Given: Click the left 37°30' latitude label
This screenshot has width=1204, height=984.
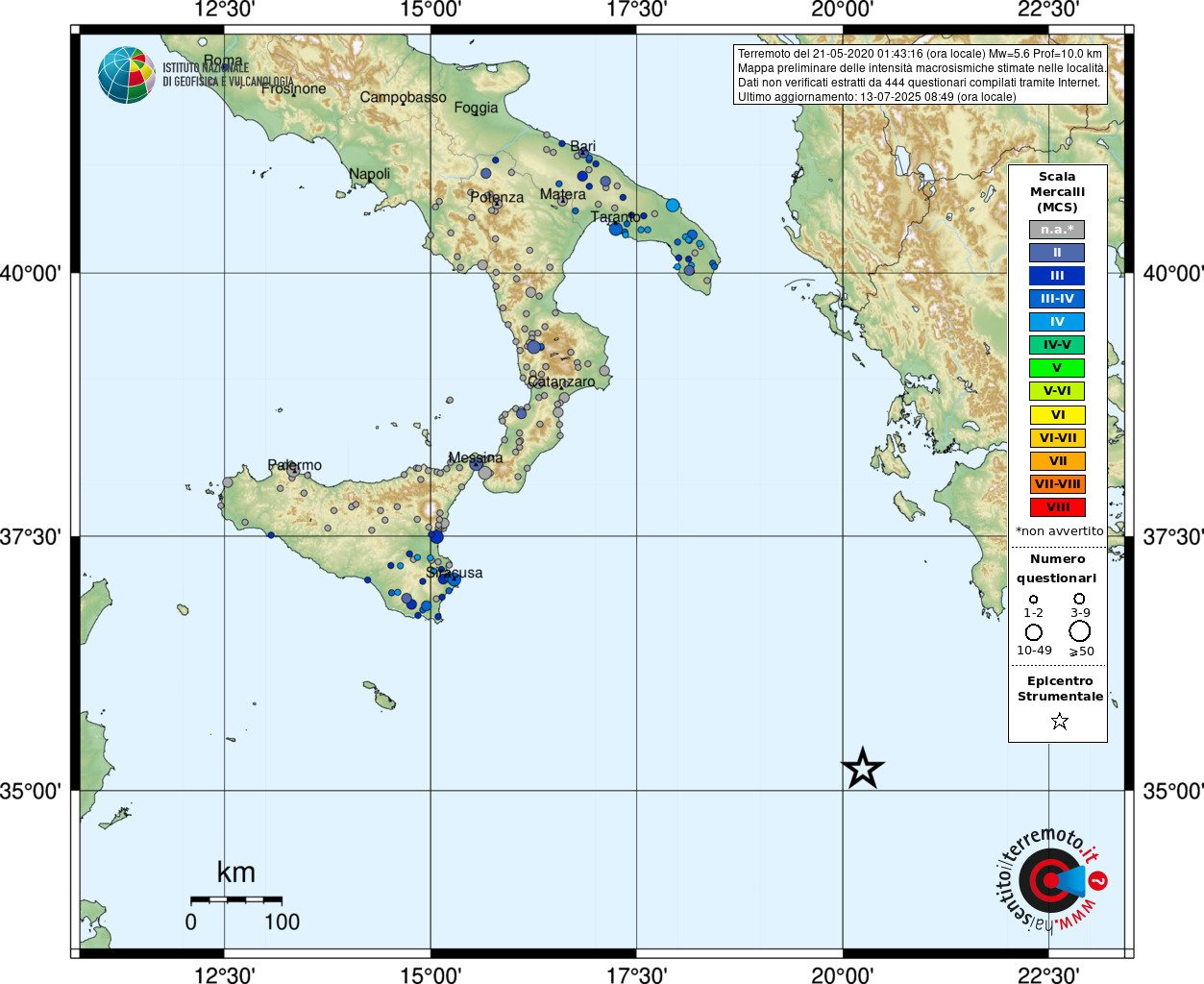Looking at the screenshot, I should (31, 536).
